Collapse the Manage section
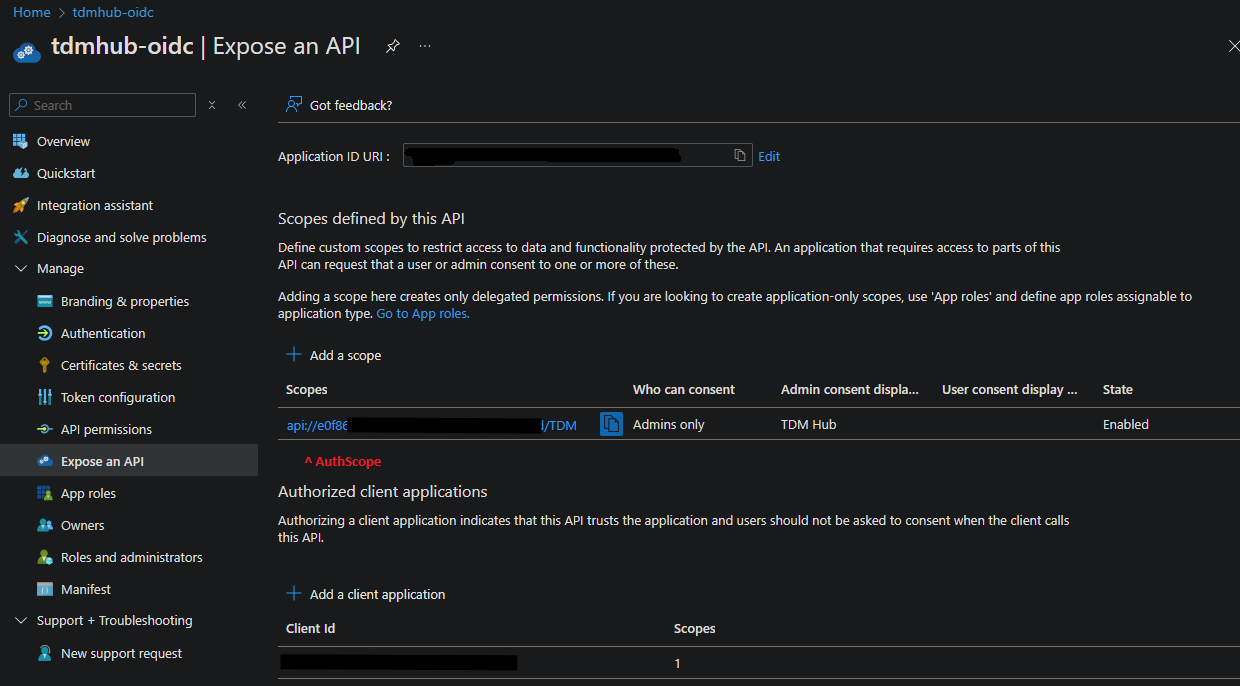 tap(22, 269)
